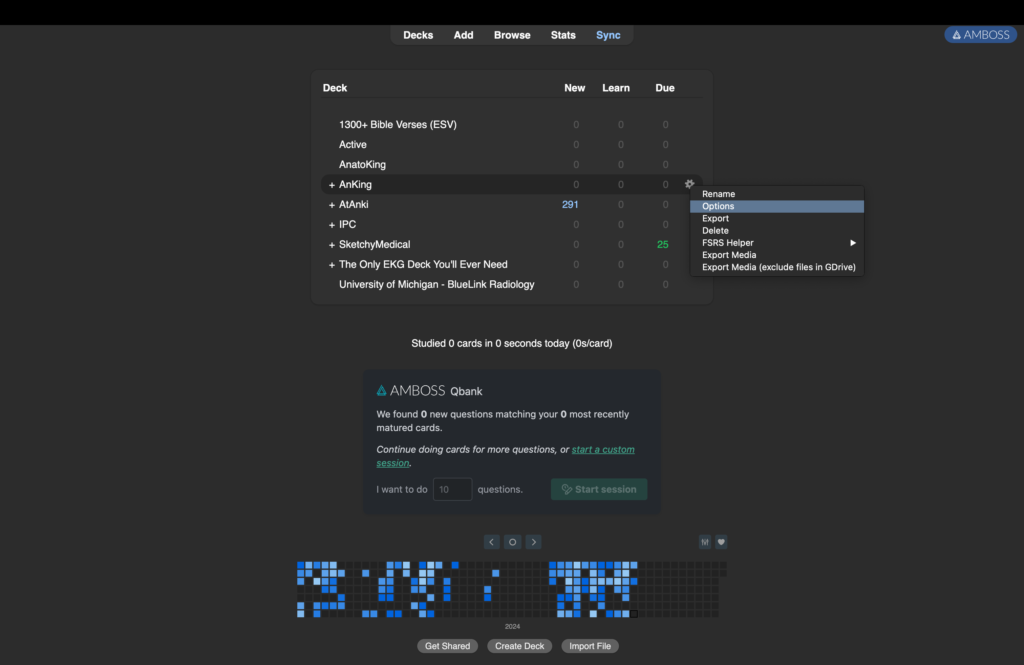Screen dimensions: 1024x665
Task: Choose Options from context menu
Action: point(776,206)
